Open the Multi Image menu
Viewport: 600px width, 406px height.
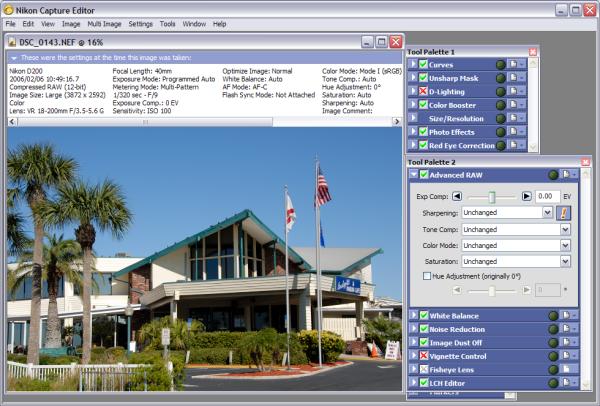[105, 23]
